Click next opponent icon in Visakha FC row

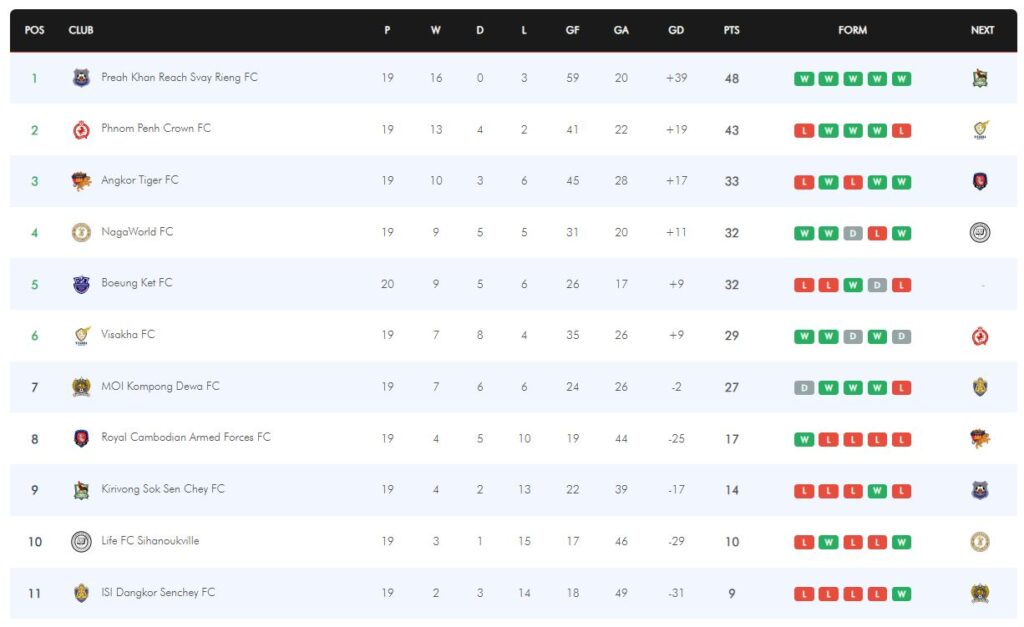(x=980, y=336)
